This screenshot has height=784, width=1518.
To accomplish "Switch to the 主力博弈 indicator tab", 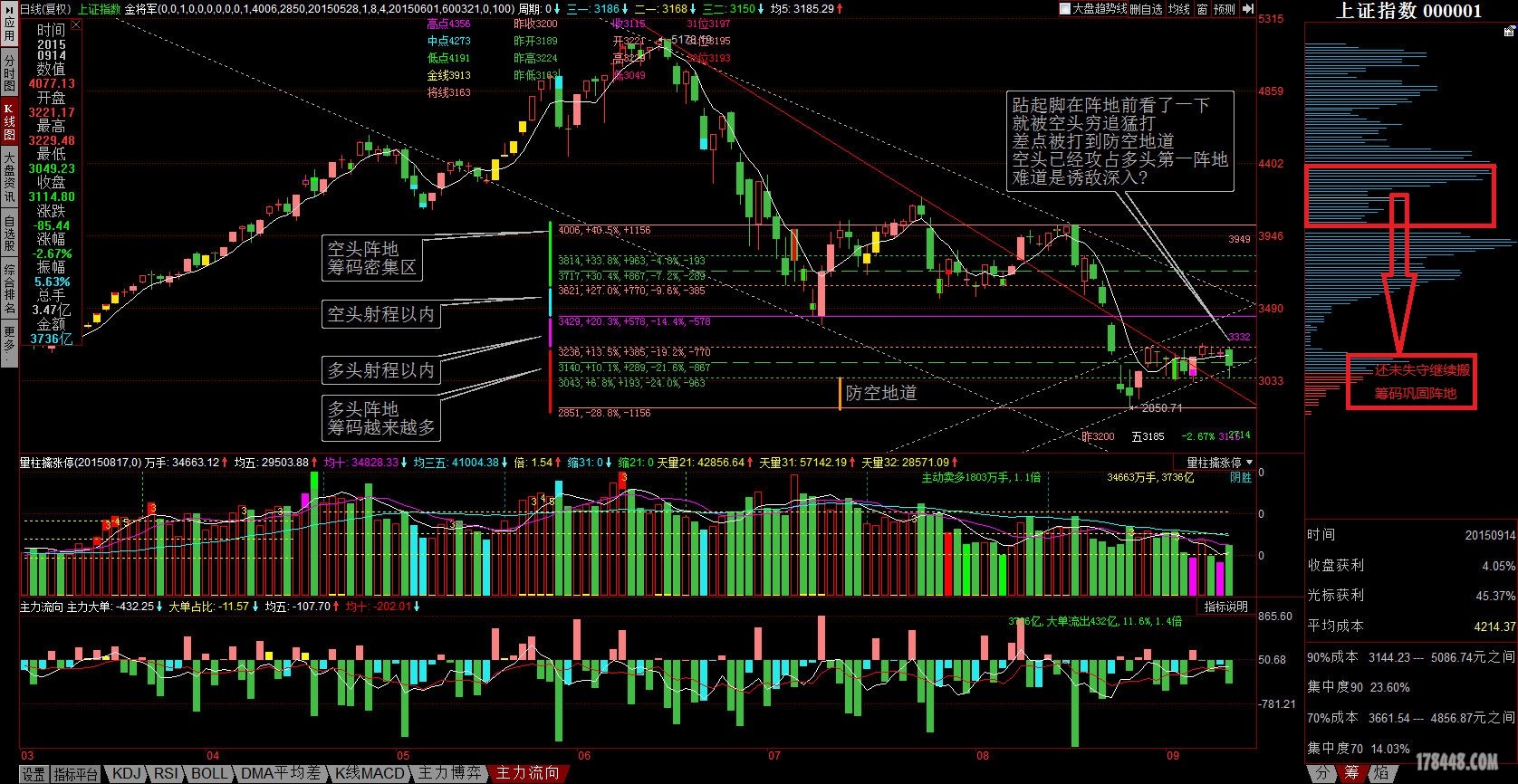I will [449, 774].
